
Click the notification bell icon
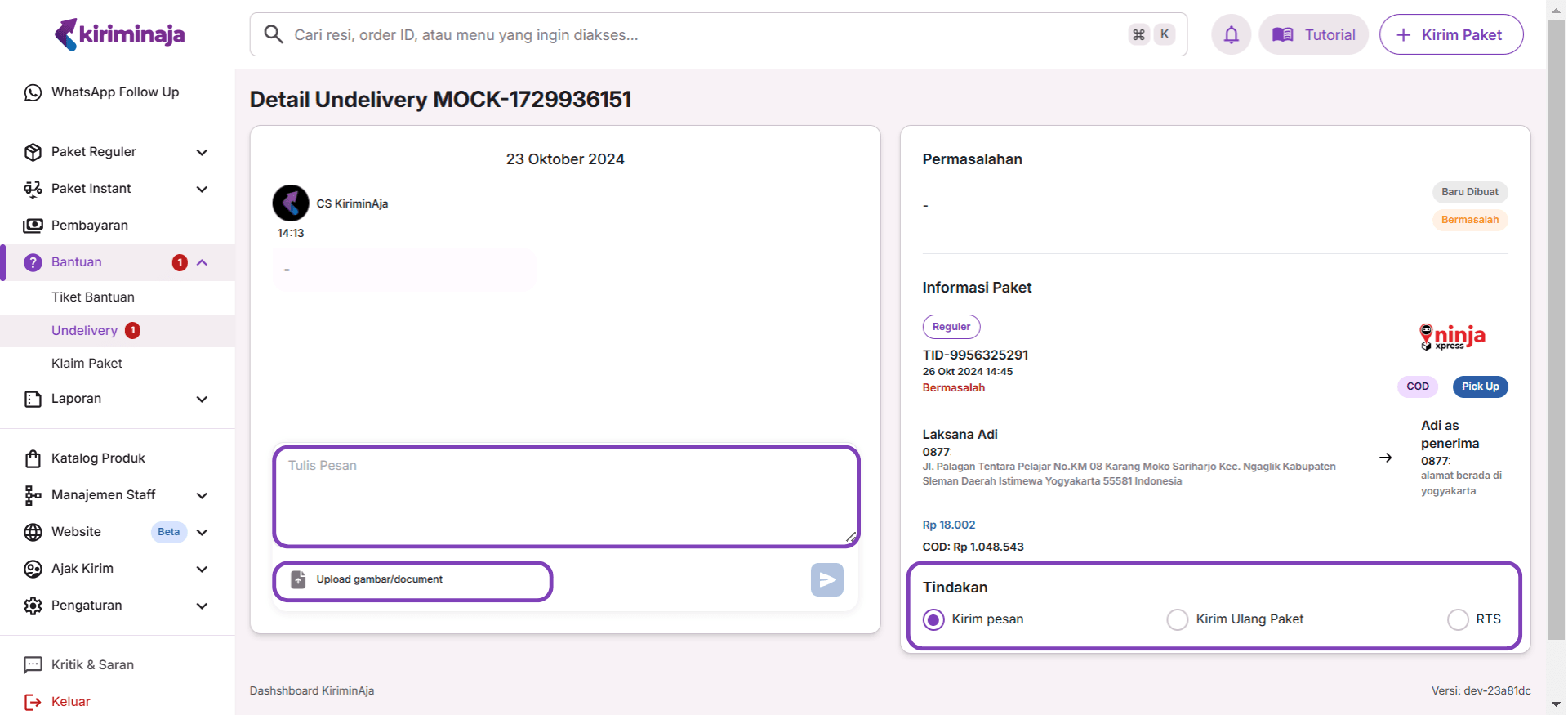[x=1231, y=34]
